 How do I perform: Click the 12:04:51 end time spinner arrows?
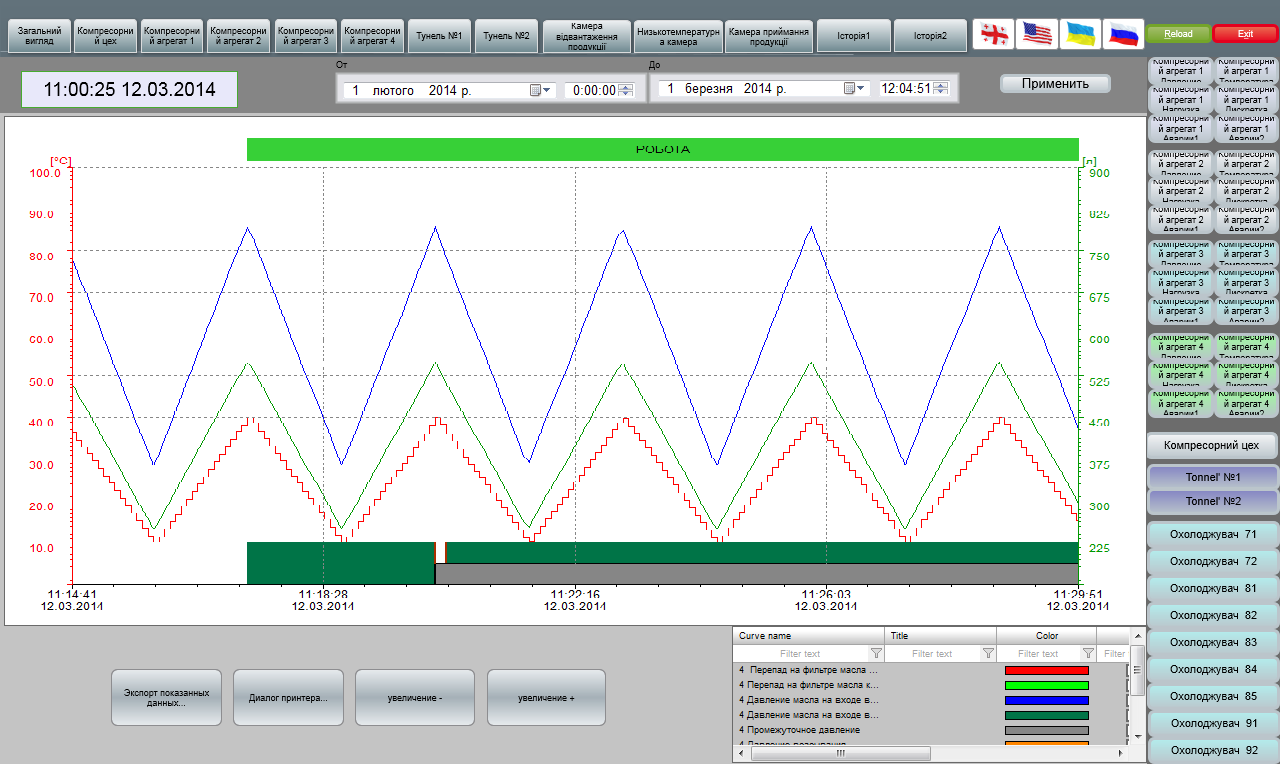coord(940,88)
